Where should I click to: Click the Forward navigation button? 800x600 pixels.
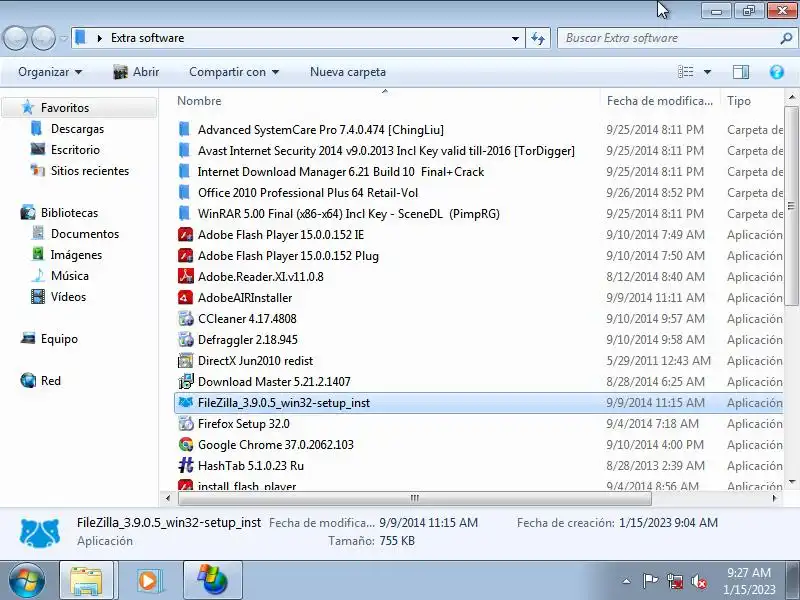tap(43, 38)
